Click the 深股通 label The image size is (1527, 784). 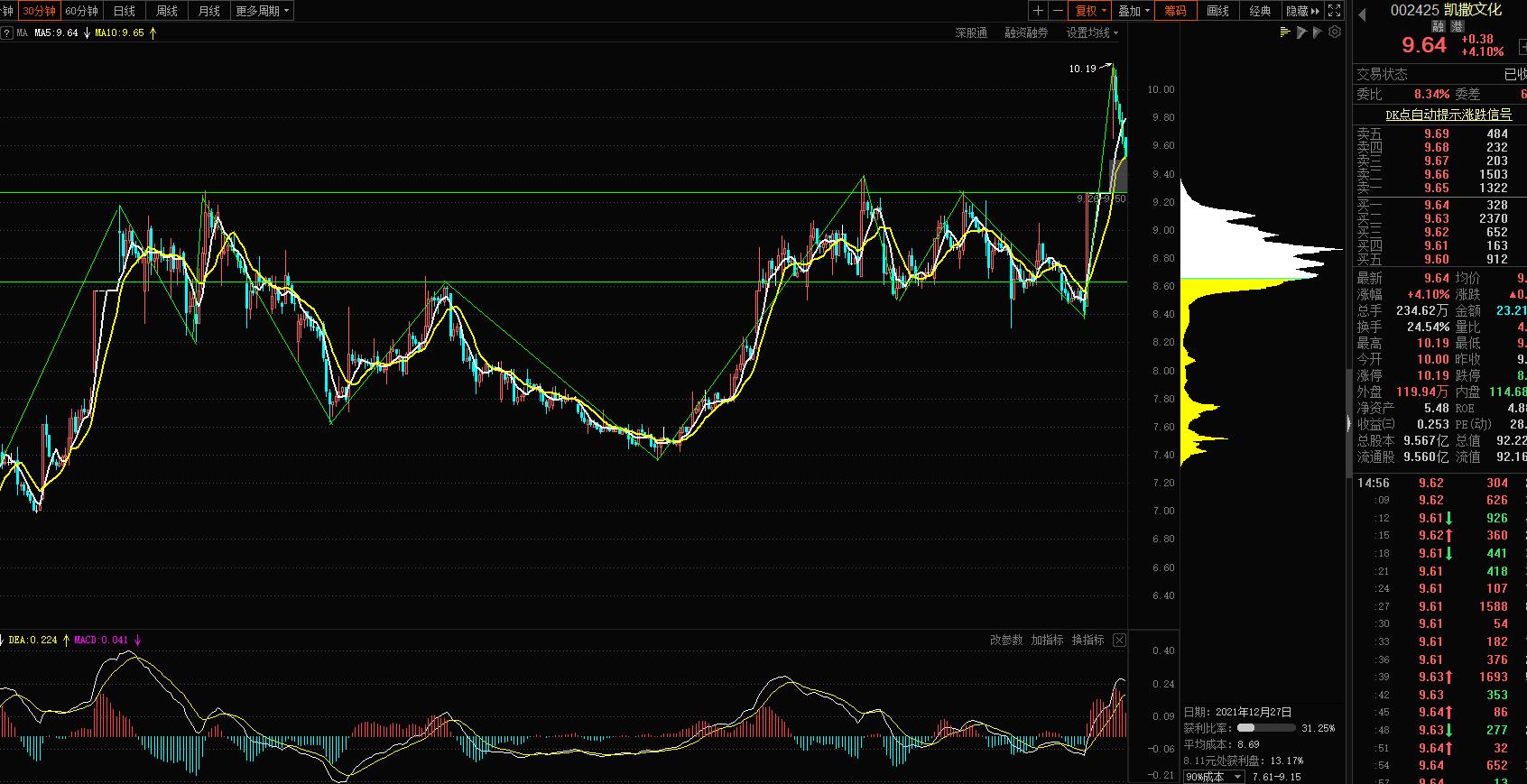(x=971, y=32)
